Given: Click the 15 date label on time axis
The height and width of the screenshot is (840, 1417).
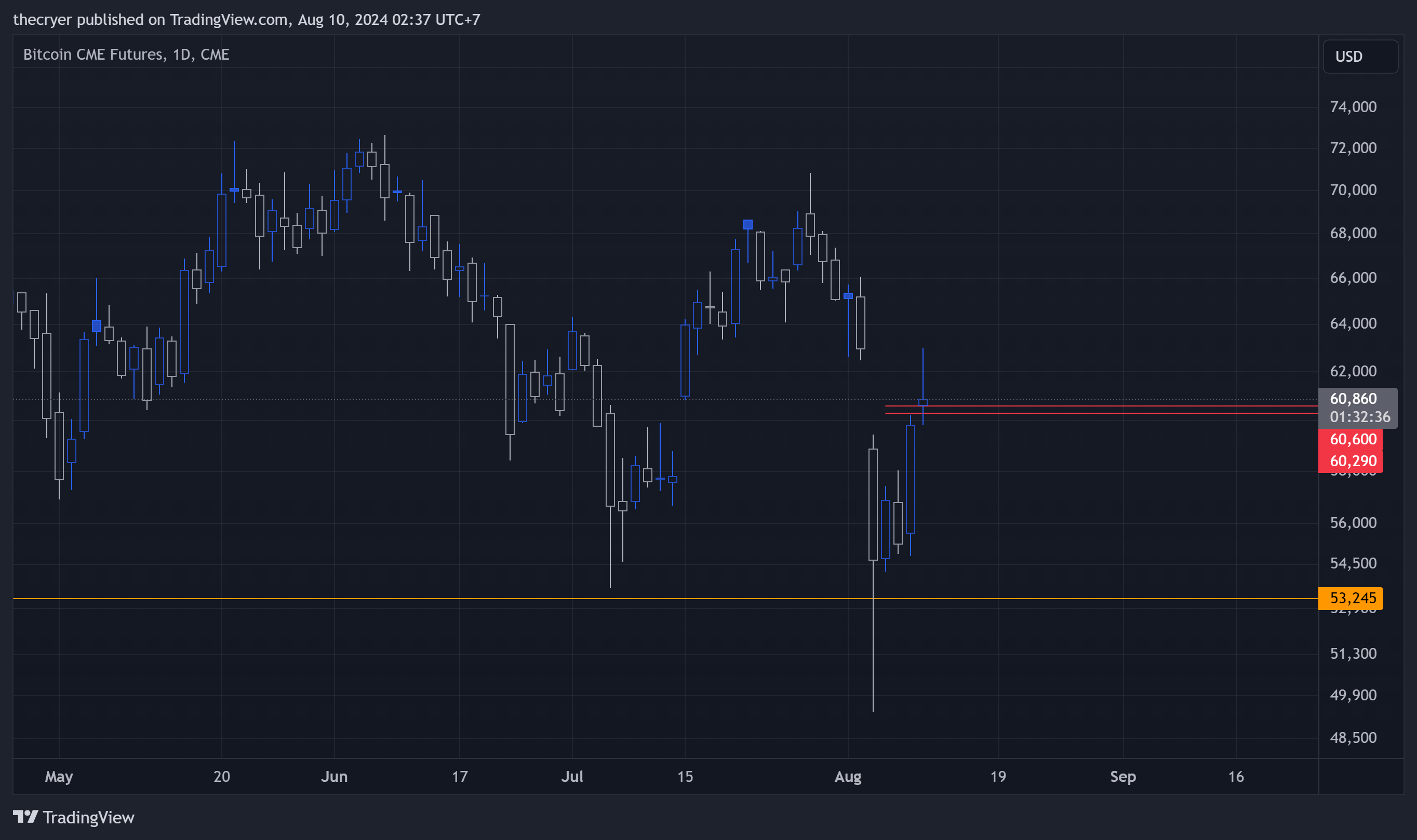Looking at the screenshot, I should (685, 777).
